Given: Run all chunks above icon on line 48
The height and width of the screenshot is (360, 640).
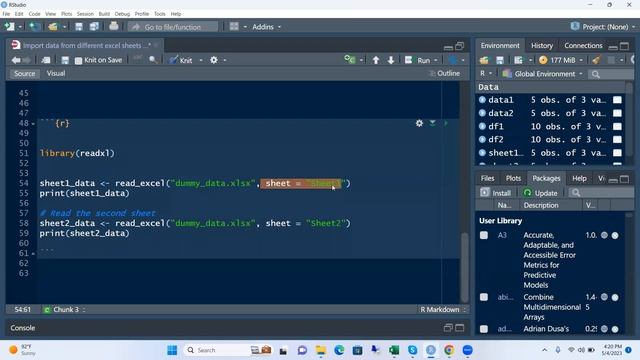Looking at the screenshot, I should [x=432, y=123].
